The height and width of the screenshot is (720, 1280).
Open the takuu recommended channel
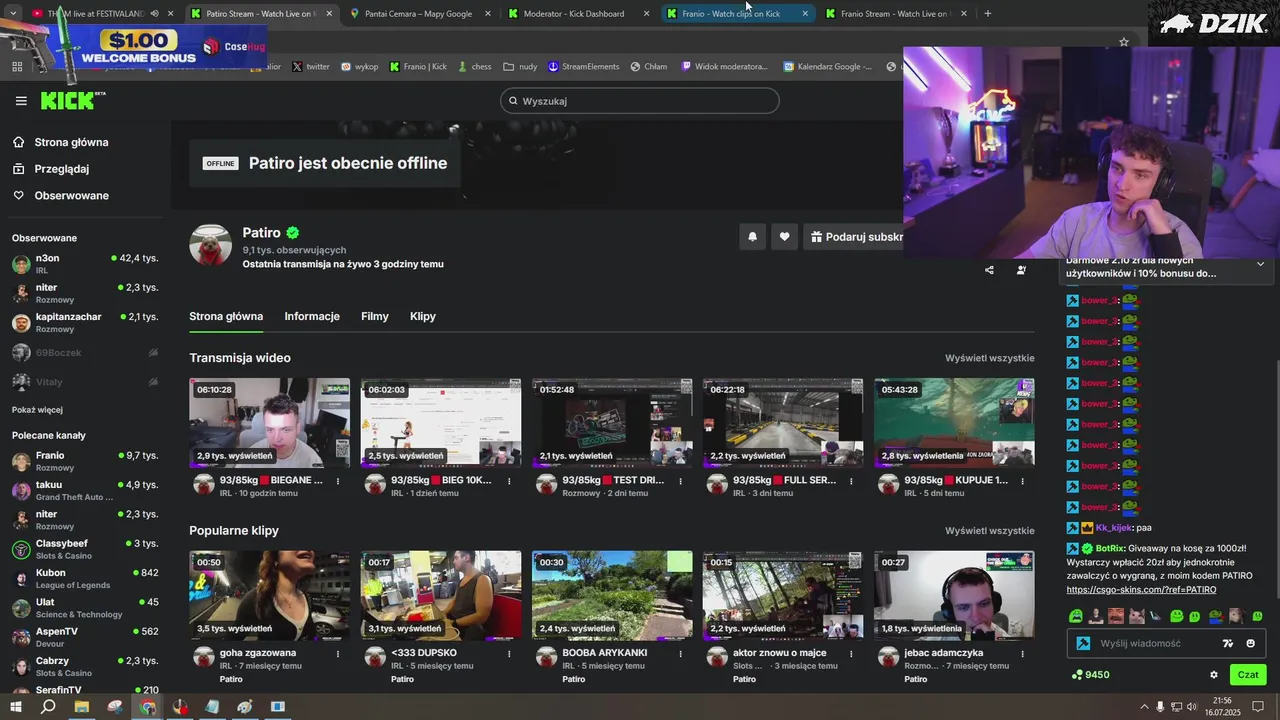85,491
